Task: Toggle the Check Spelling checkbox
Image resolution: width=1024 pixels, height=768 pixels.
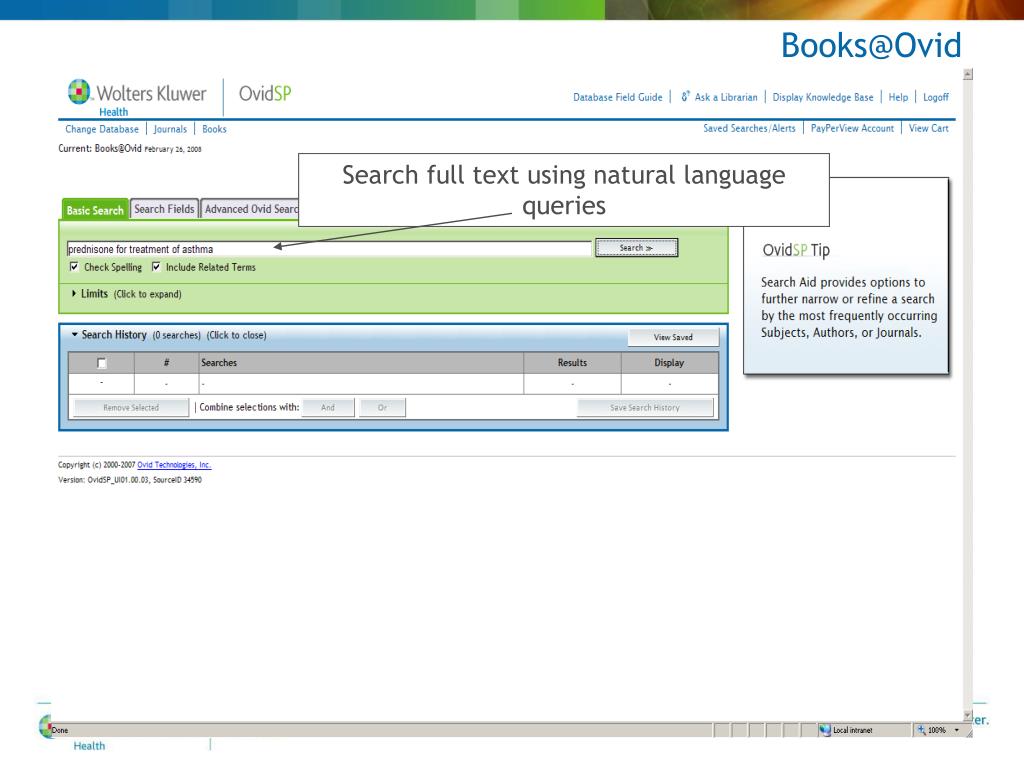Action: [x=74, y=266]
